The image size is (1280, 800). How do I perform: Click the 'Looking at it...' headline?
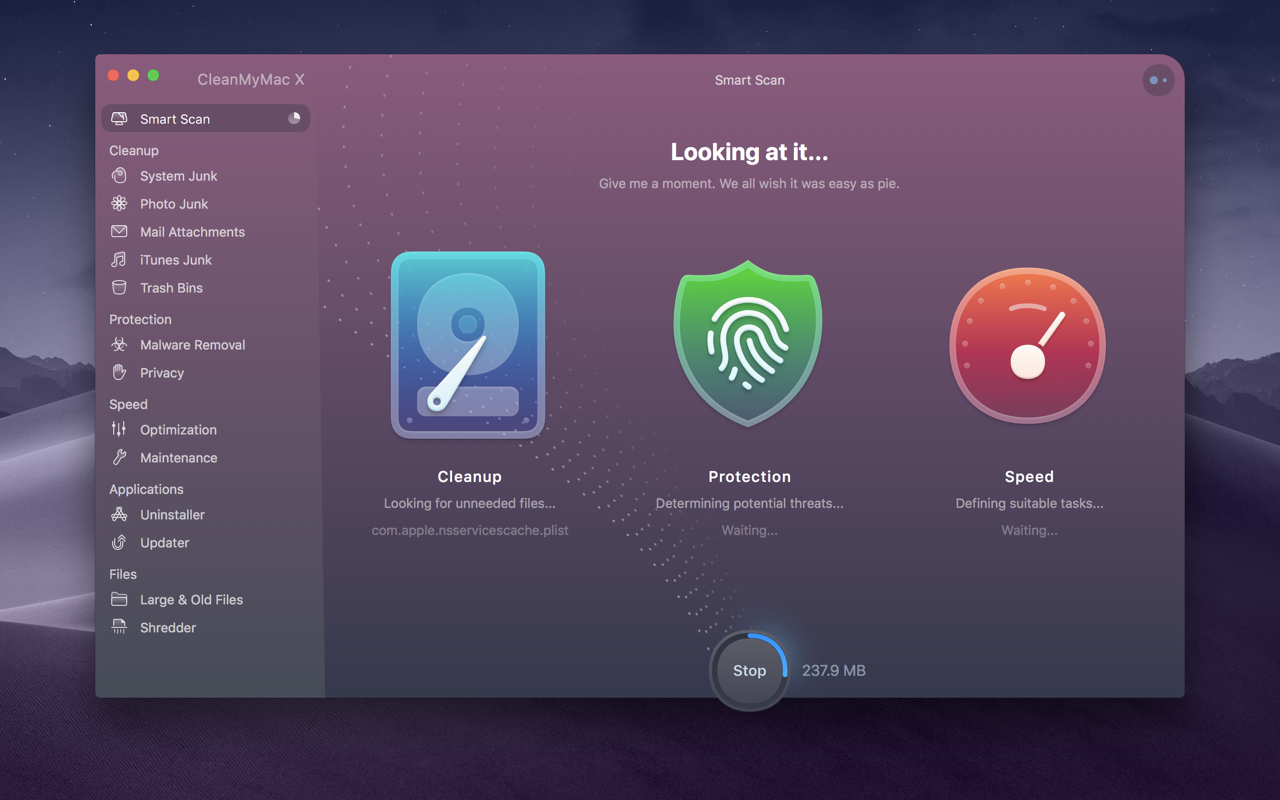(749, 152)
